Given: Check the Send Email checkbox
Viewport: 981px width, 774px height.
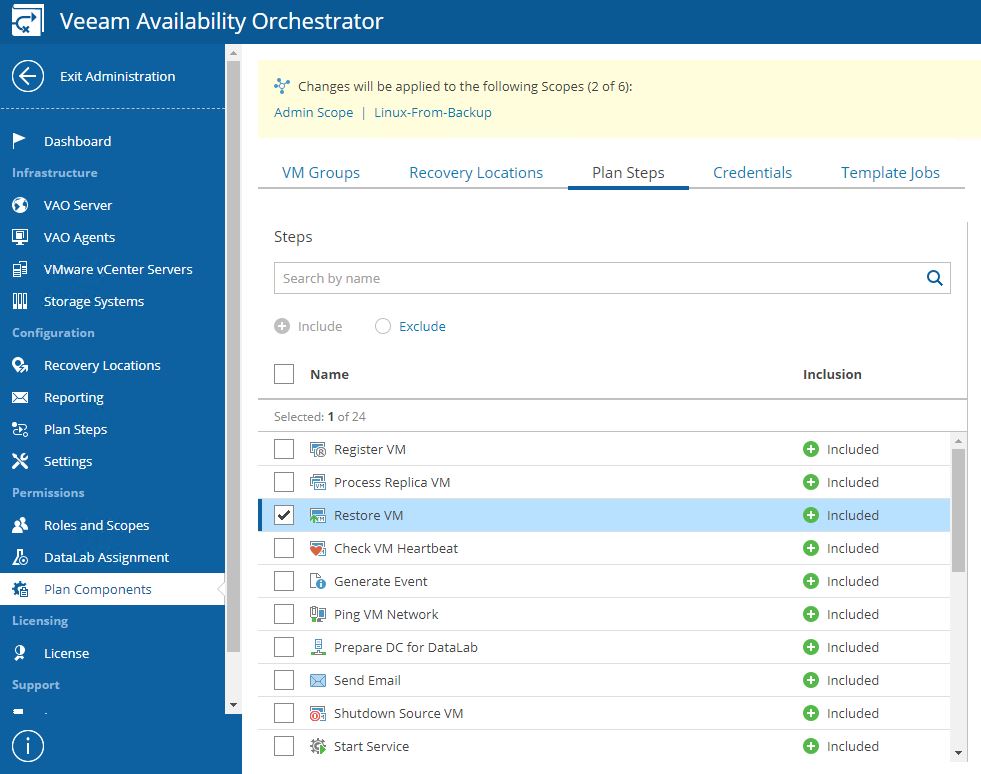Looking at the screenshot, I should pyautogui.click(x=284, y=680).
